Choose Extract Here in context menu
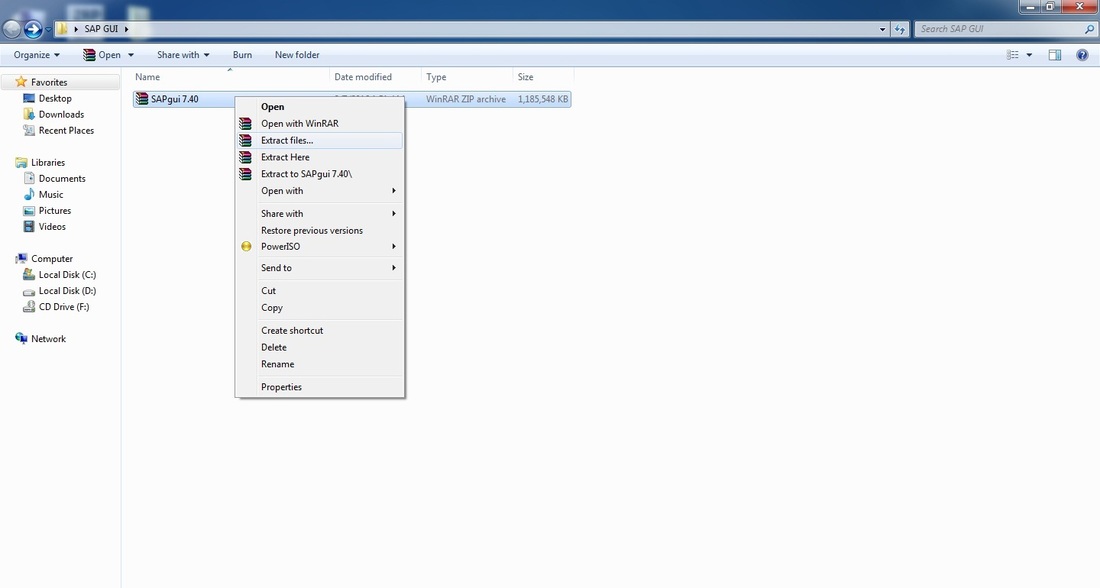 point(320,157)
